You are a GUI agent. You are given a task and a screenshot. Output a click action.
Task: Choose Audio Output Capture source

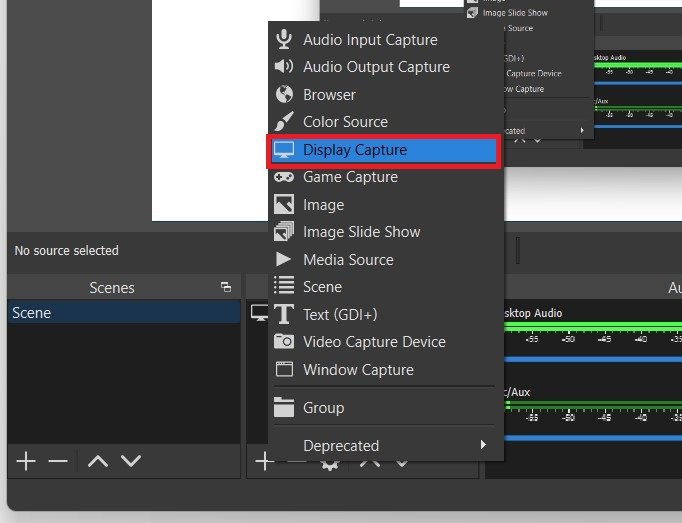(x=386, y=67)
